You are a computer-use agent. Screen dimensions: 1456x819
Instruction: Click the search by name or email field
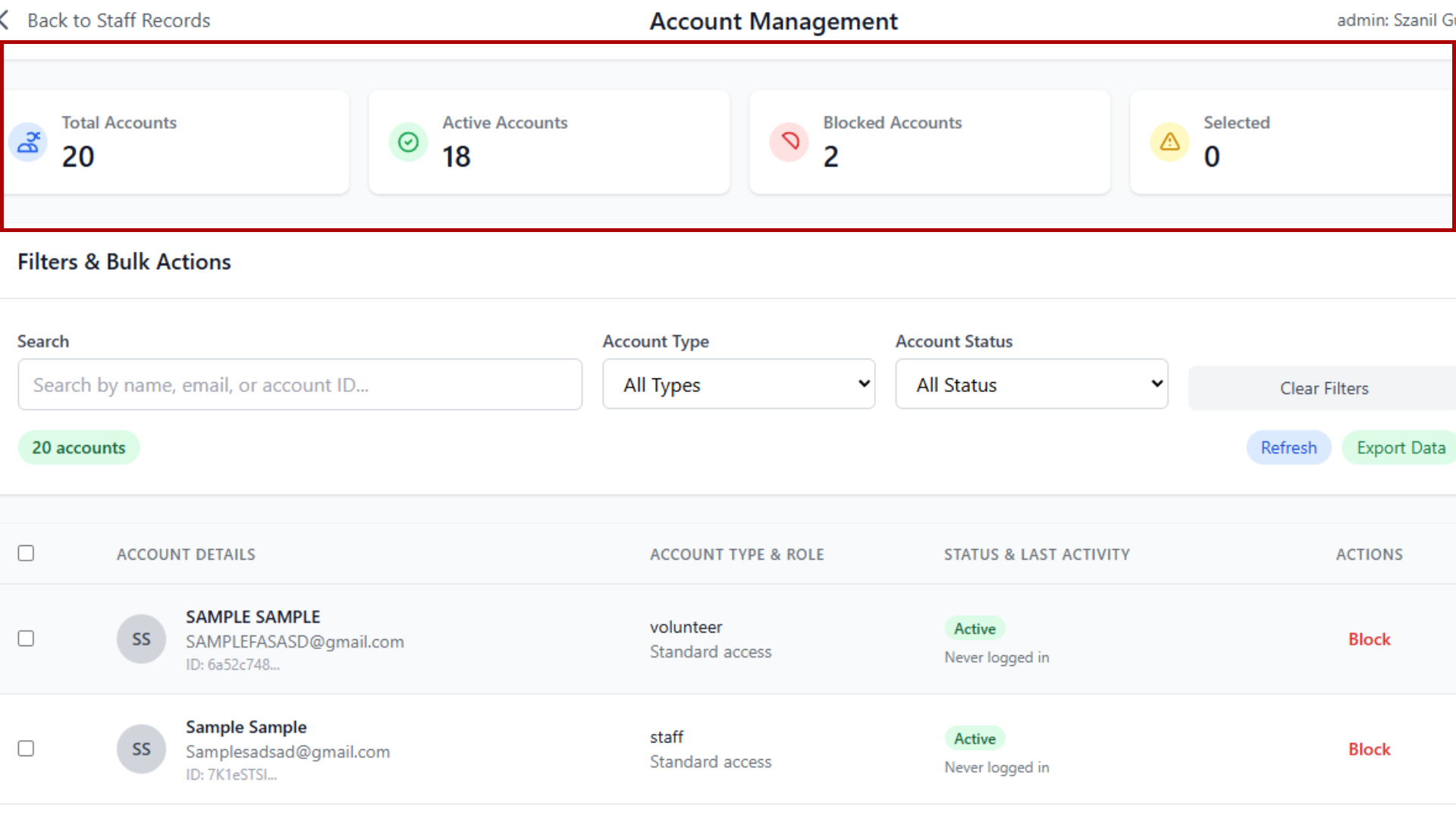pyautogui.click(x=300, y=384)
